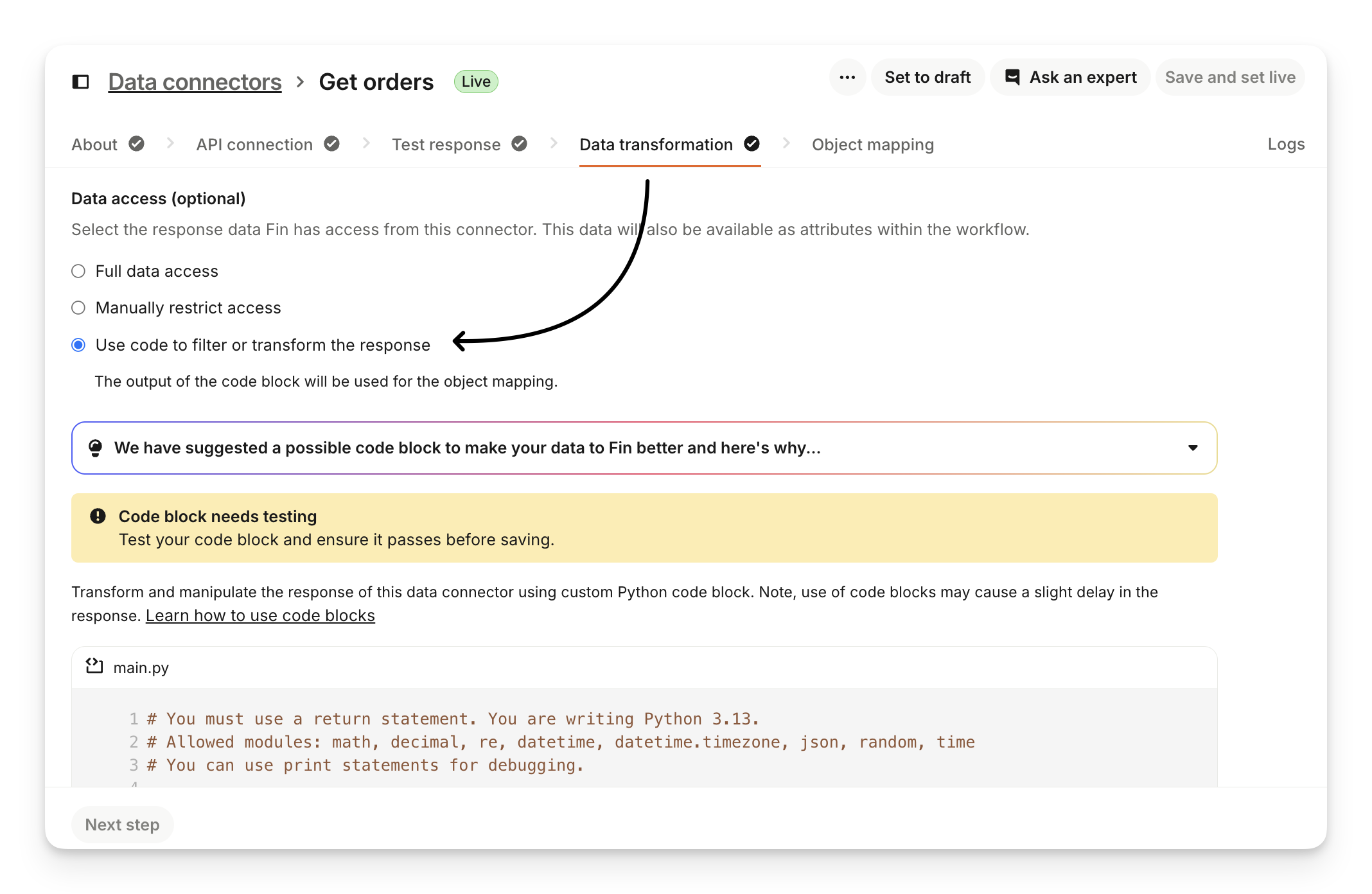Click the warning exclamation icon in yellow banner

coord(98,516)
